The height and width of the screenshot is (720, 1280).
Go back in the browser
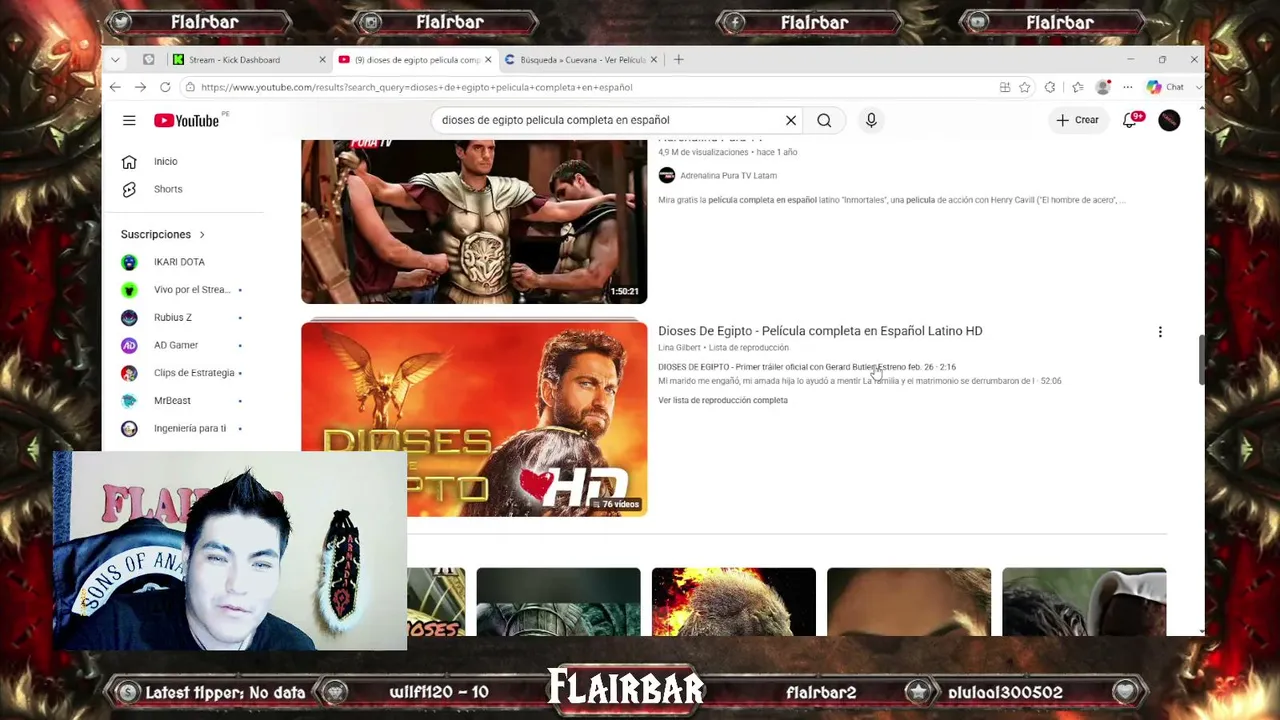(115, 87)
